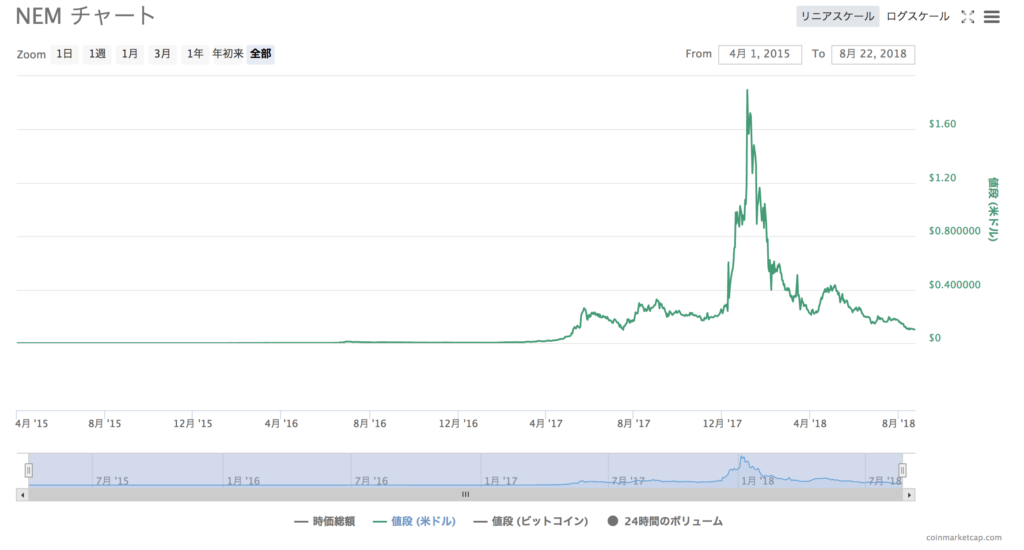Click the navigator 7月 '16 label
1024x550 pixels.
pyautogui.click(x=371, y=481)
